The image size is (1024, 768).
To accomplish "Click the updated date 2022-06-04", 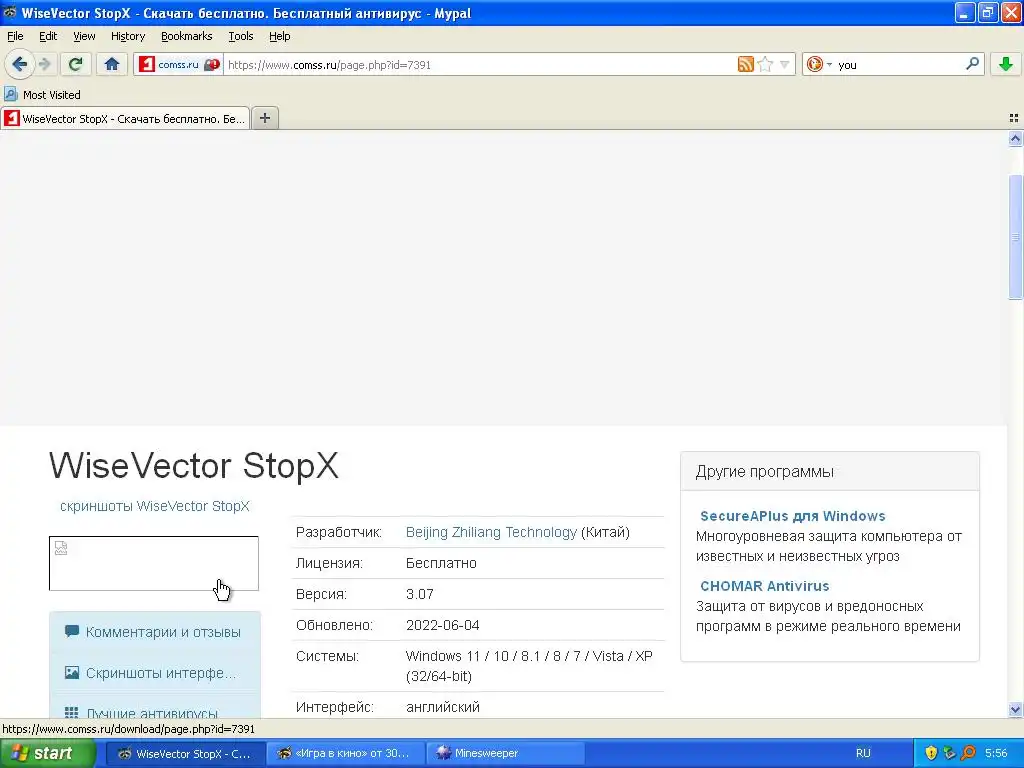I will [x=442, y=625].
